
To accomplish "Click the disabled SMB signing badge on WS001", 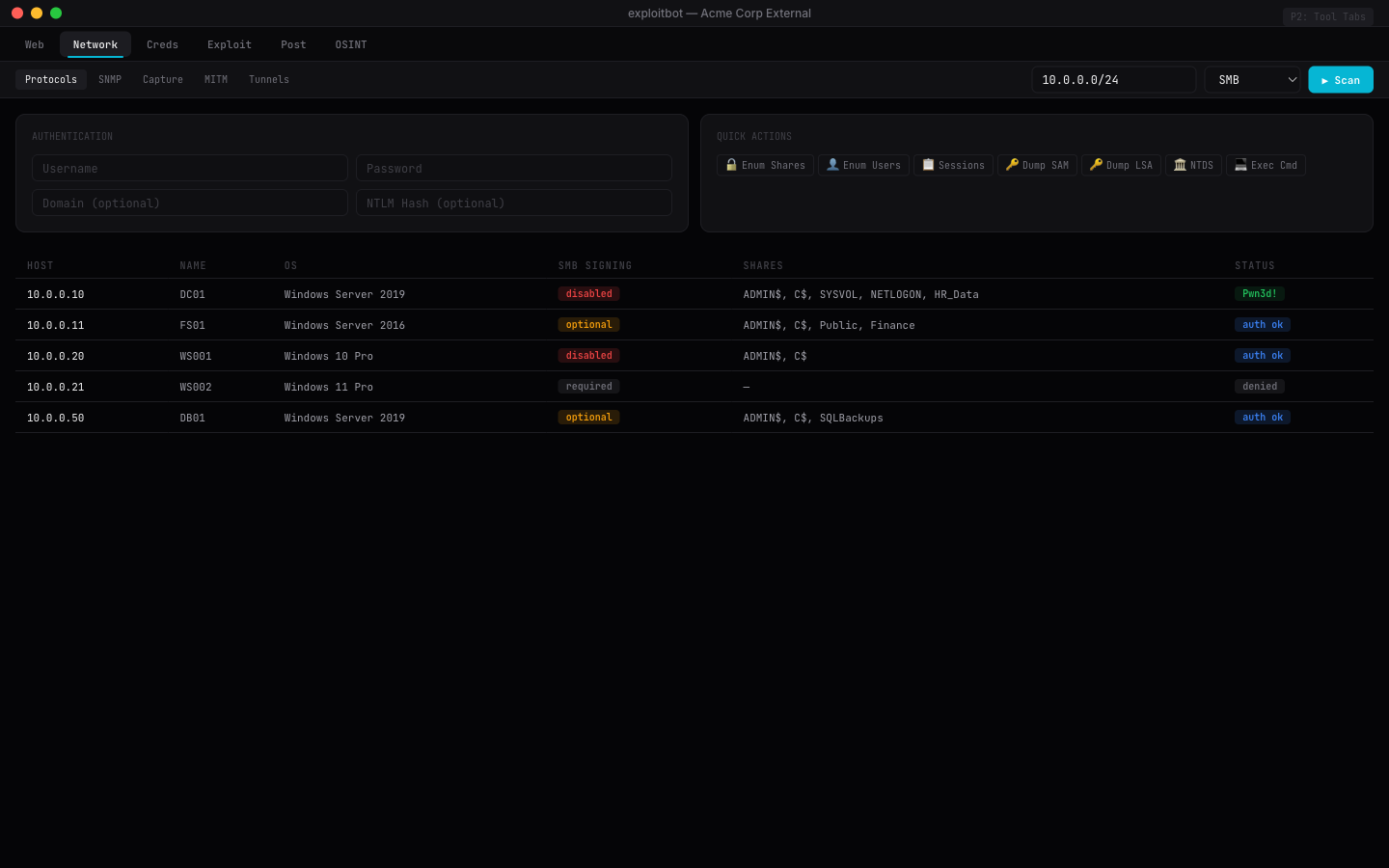I will point(588,355).
